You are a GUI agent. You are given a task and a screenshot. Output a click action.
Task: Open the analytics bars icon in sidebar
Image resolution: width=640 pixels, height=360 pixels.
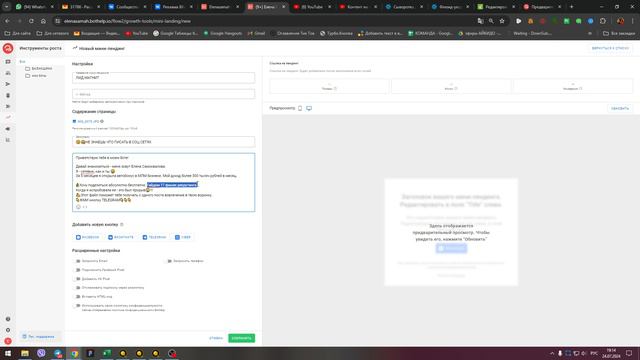8,140
